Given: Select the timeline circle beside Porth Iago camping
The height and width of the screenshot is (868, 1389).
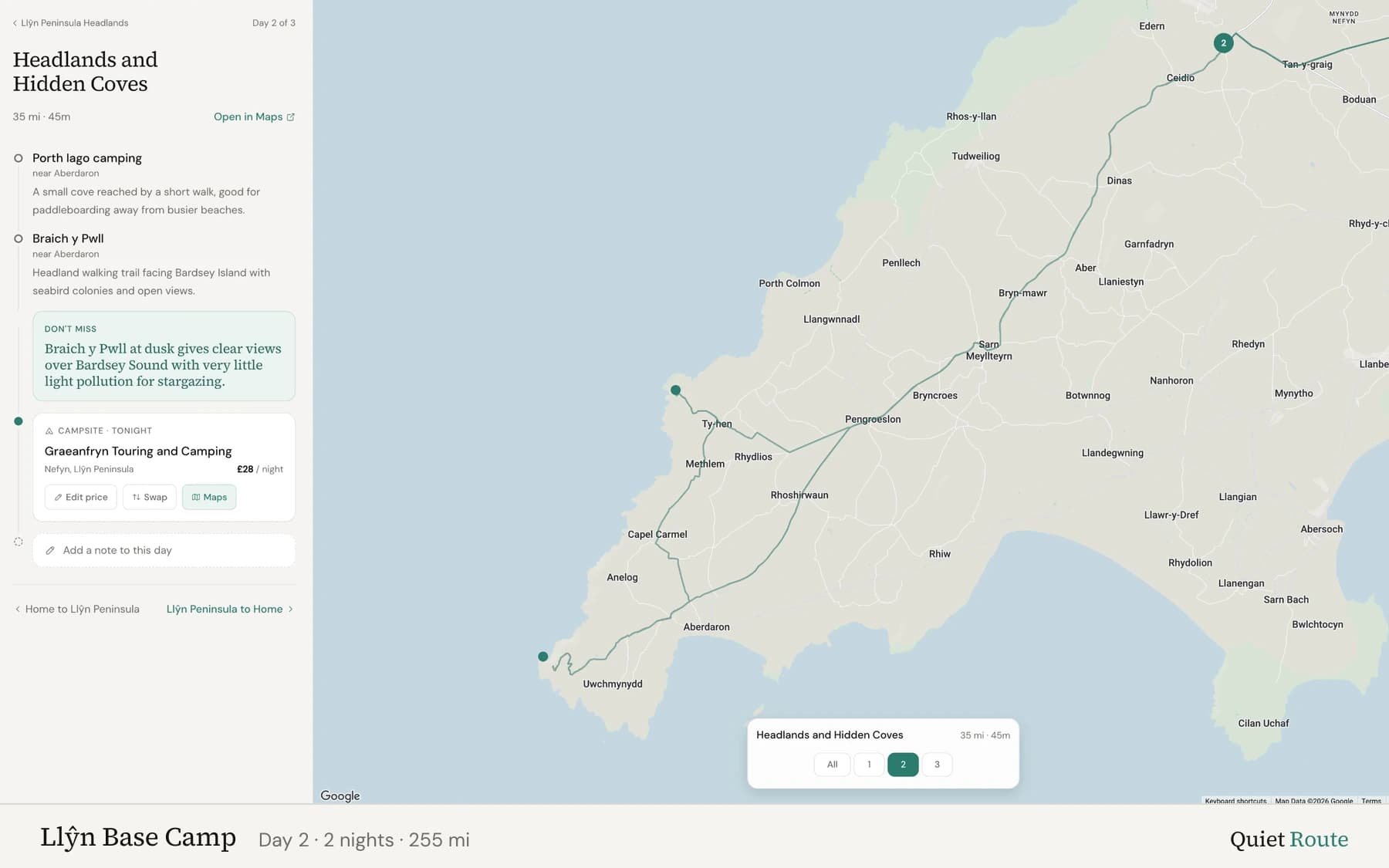Looking at the screenshot, I should click(19, 158).
